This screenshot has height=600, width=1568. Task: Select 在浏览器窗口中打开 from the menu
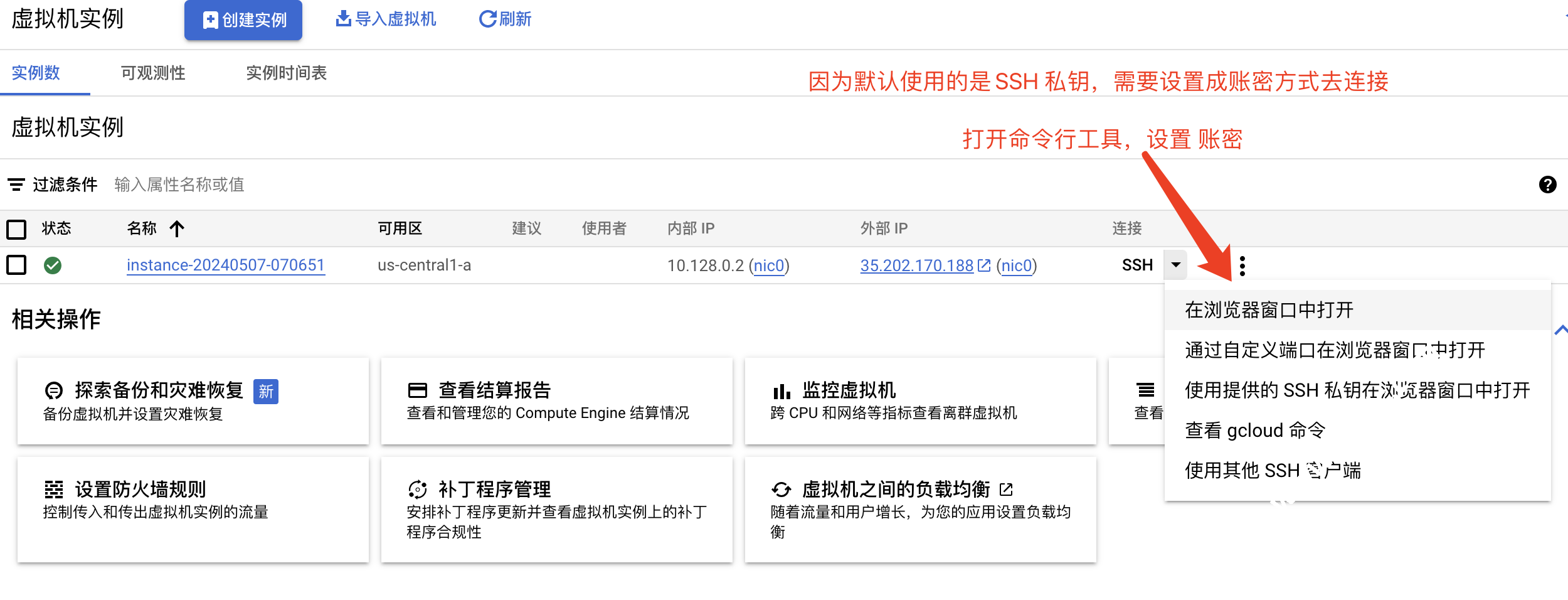(x=1269, y=310)
